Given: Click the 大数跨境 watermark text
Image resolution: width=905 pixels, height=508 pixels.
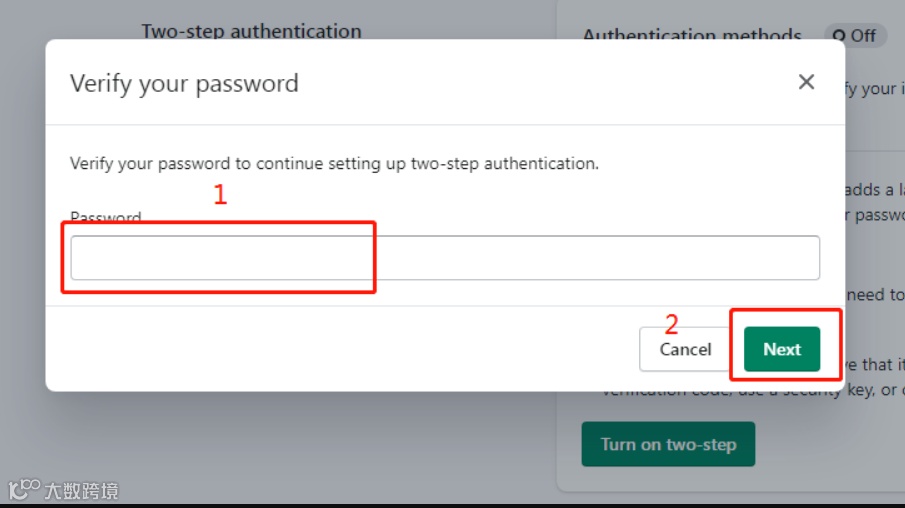Looking at the screenshot, I should tap(81, 491).
